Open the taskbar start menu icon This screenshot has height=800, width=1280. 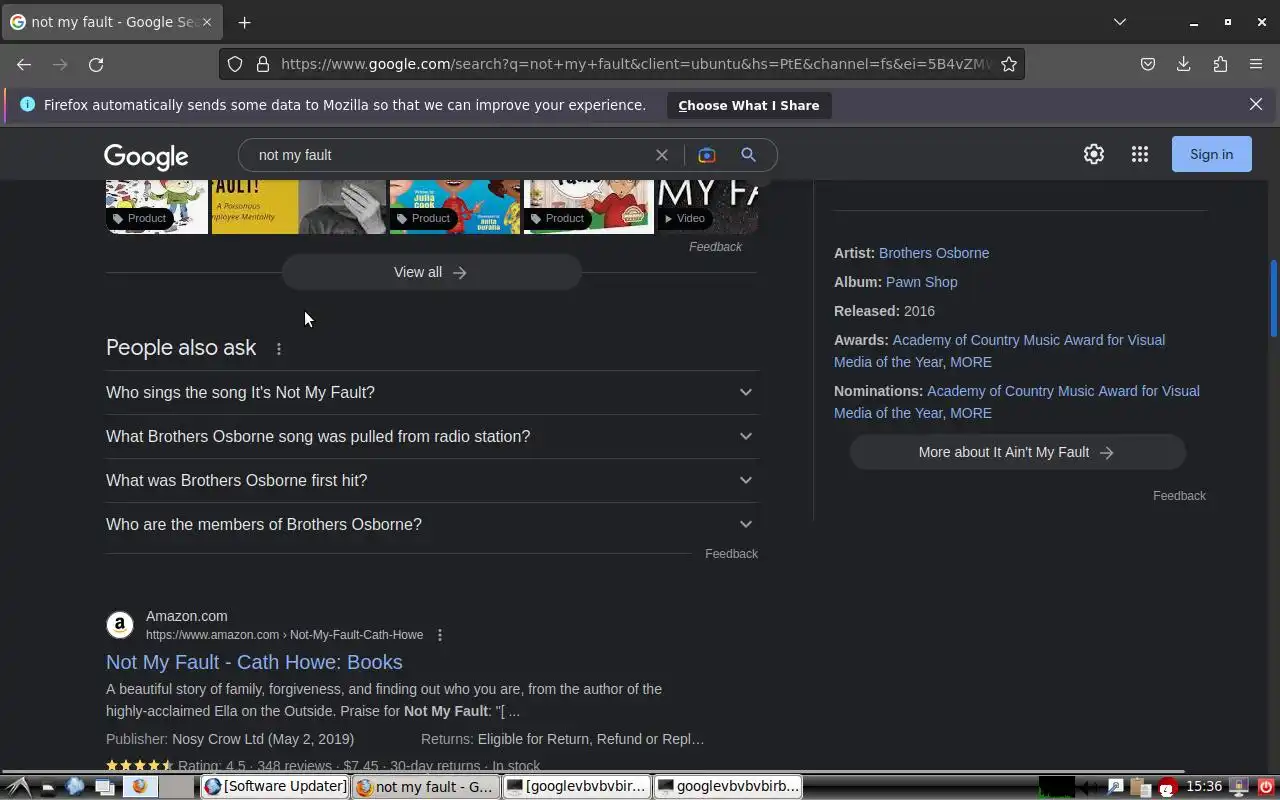click(18, 787)
